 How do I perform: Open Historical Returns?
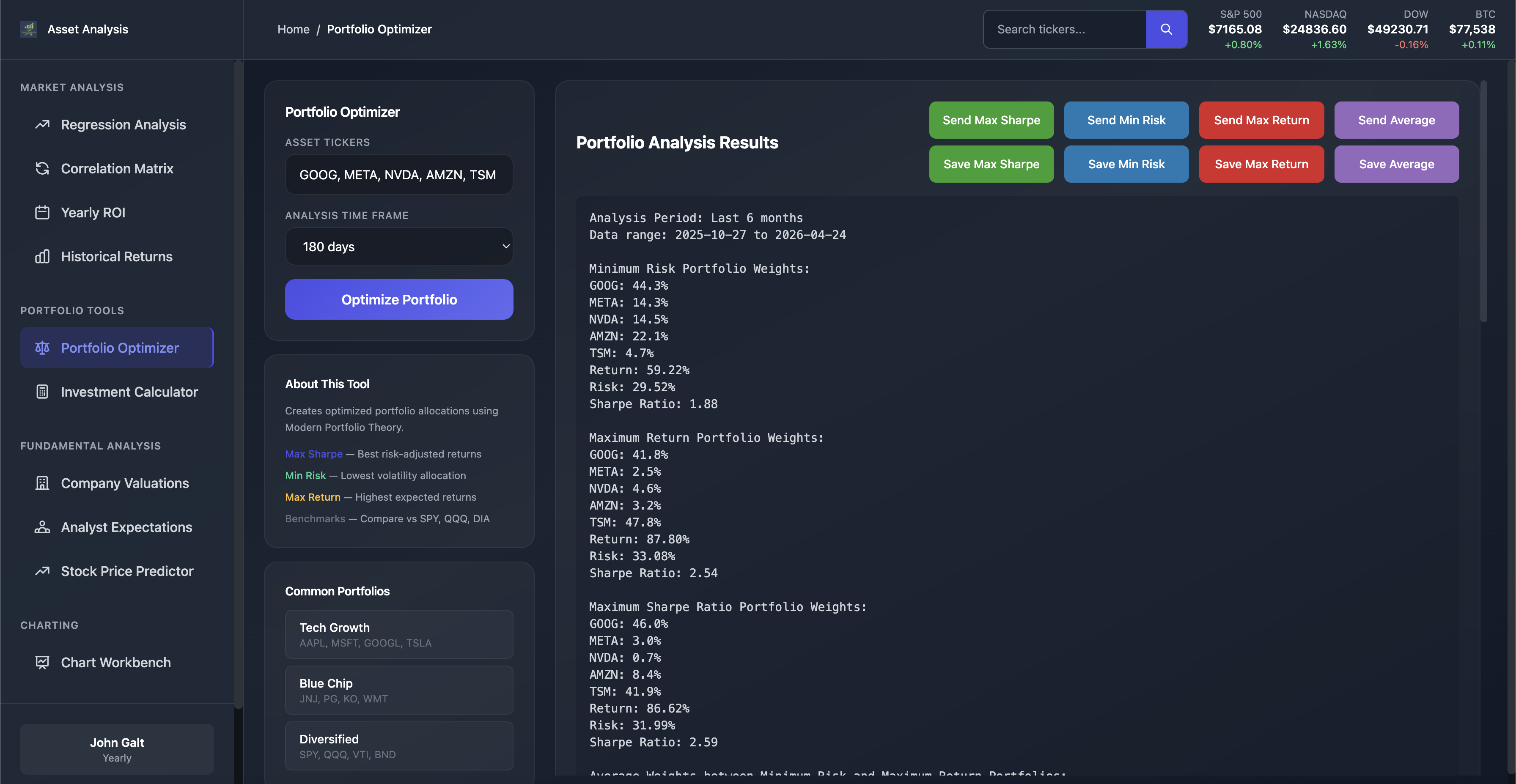[117, 256]
